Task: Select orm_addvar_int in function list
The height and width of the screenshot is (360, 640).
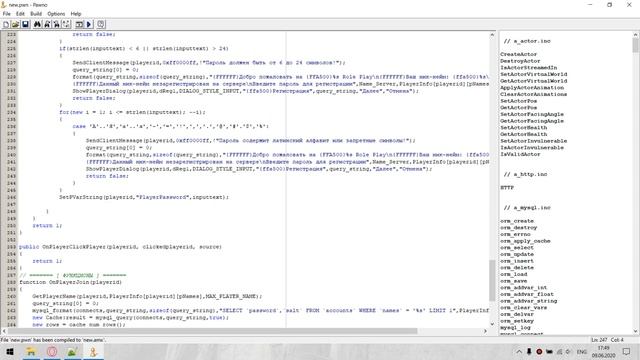Action: 523,288
